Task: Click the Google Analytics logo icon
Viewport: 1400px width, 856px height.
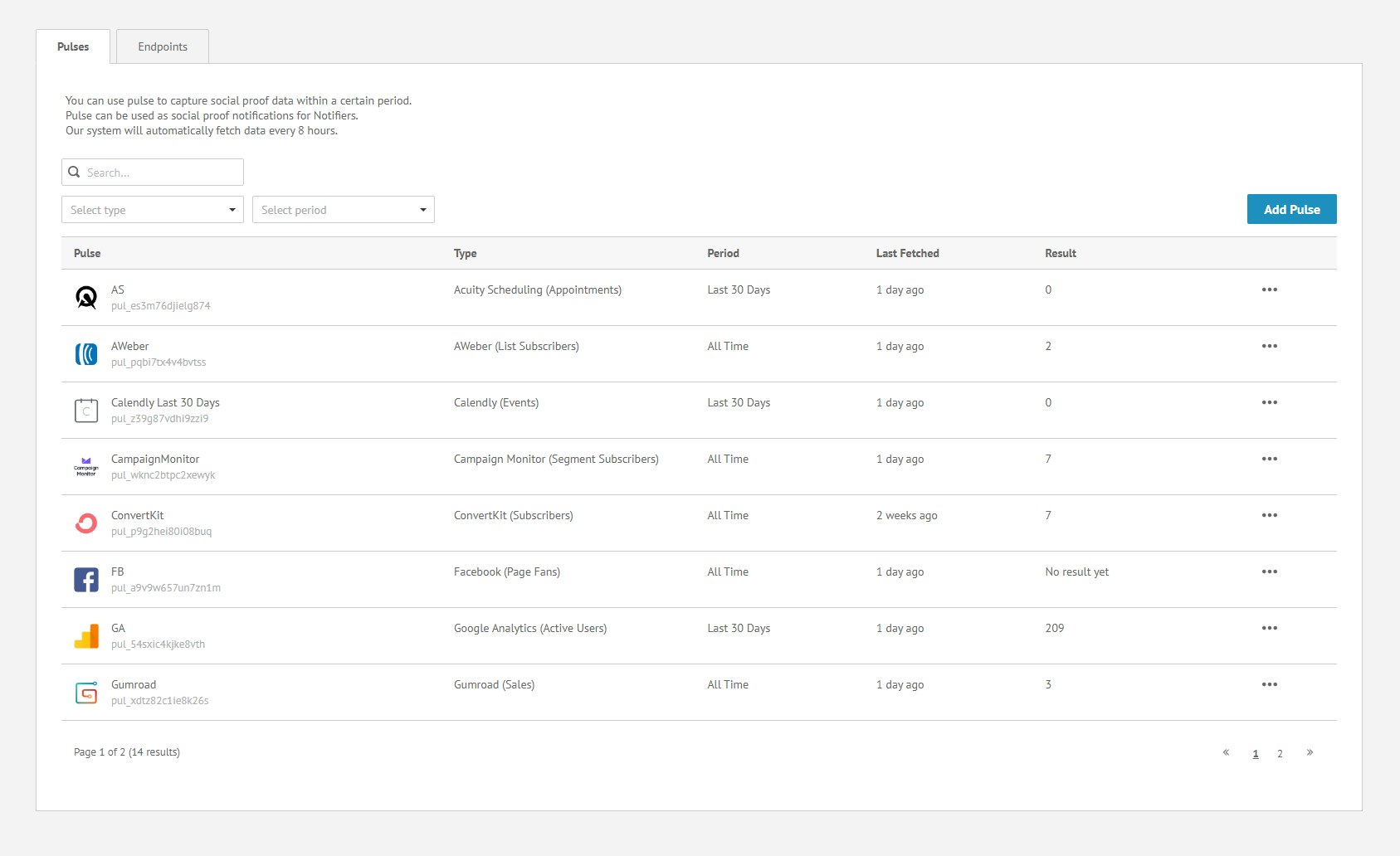Action: [86, 635]
